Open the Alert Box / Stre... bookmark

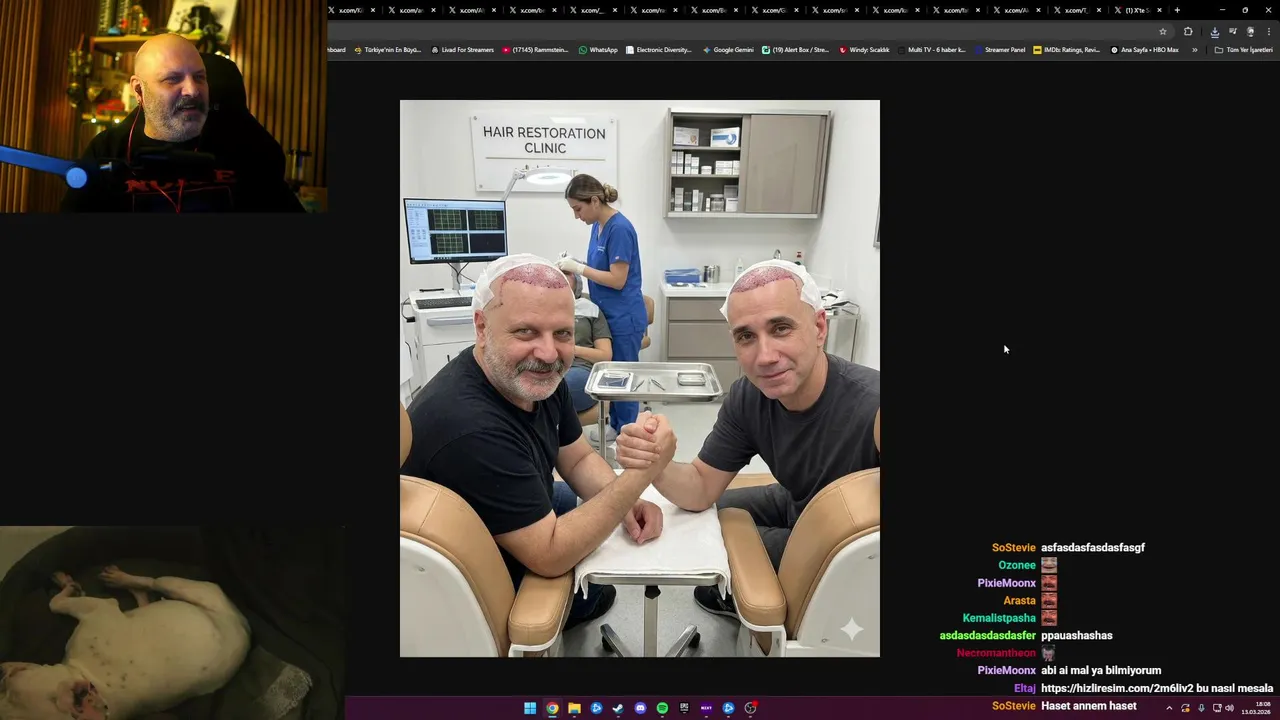coord(795,50)
